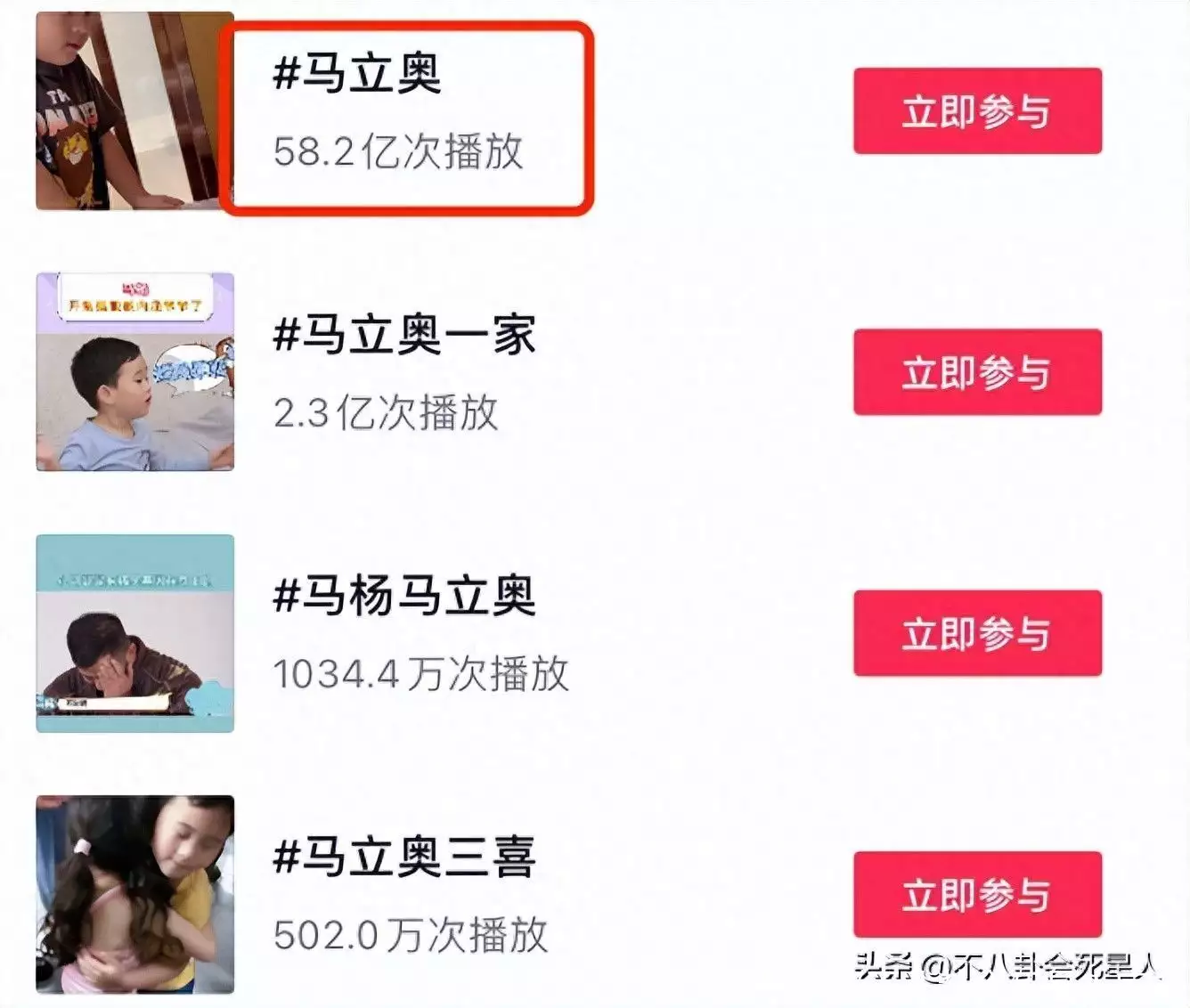The image size is (1190, 1008).
Task: Tap the #马杨马立奥 video thumbnail
Action: point(134,633)
